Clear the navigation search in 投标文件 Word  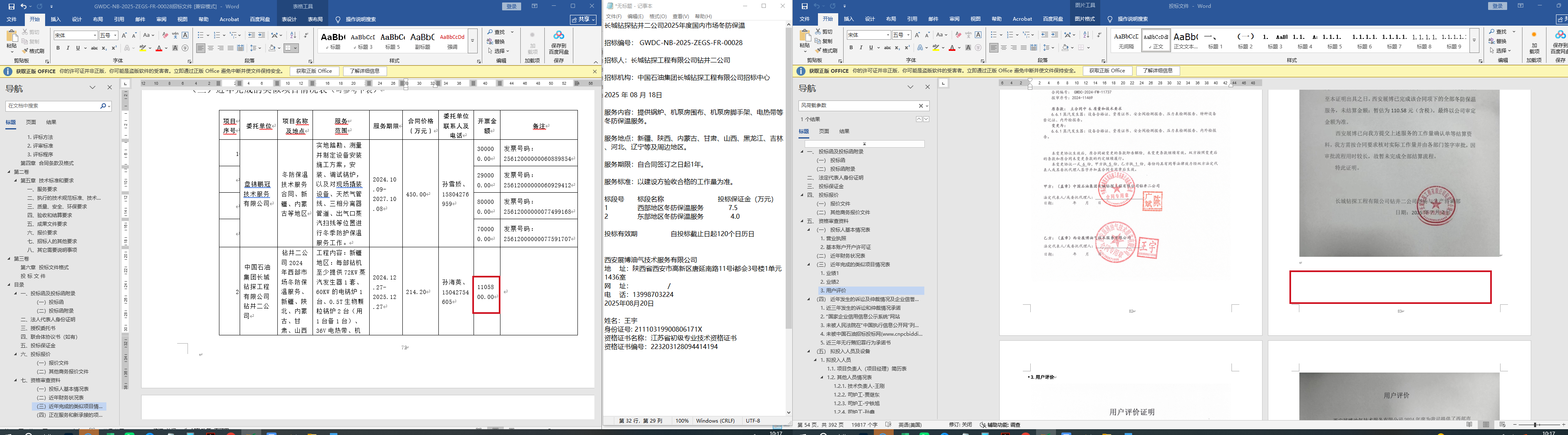(x=920, y=106)
